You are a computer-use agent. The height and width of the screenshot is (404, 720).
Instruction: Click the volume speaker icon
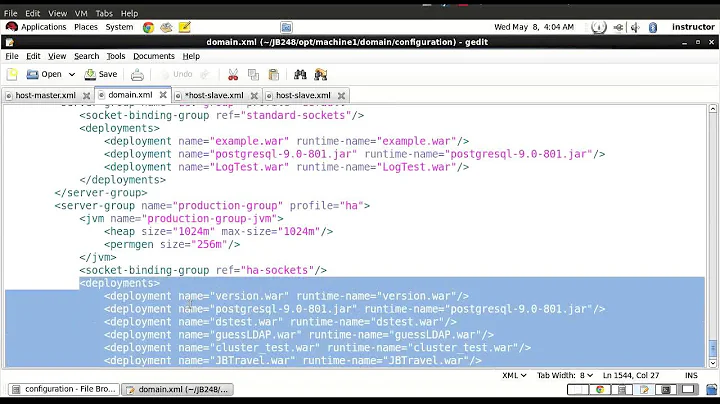coord(636,28)
